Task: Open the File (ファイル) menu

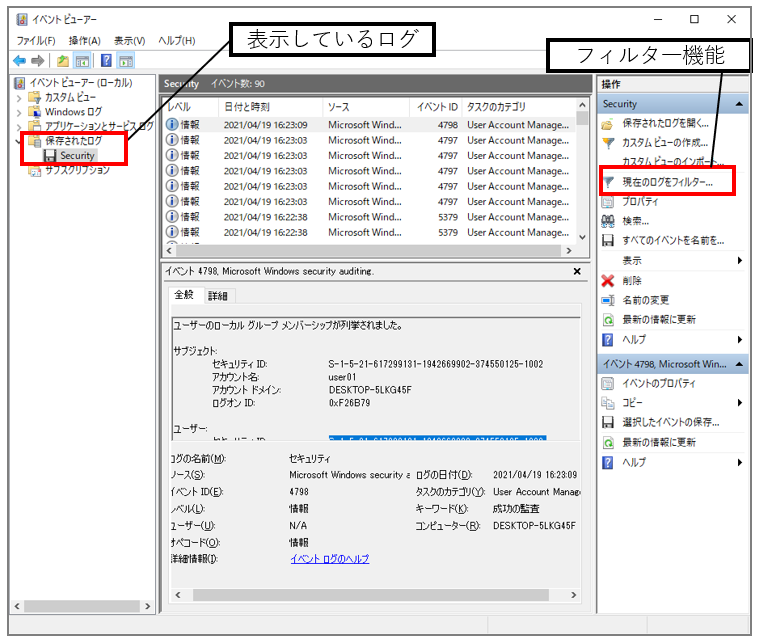Action: (36, 41)
